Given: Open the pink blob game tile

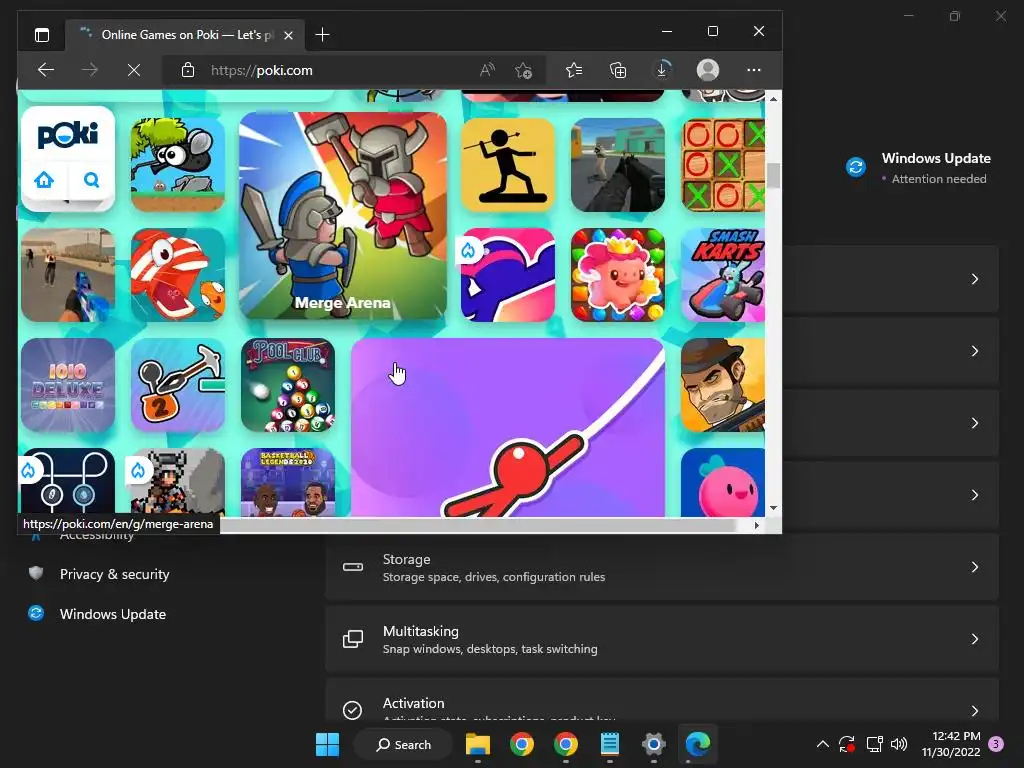Looking at the screenshot, I should [723, 482].
